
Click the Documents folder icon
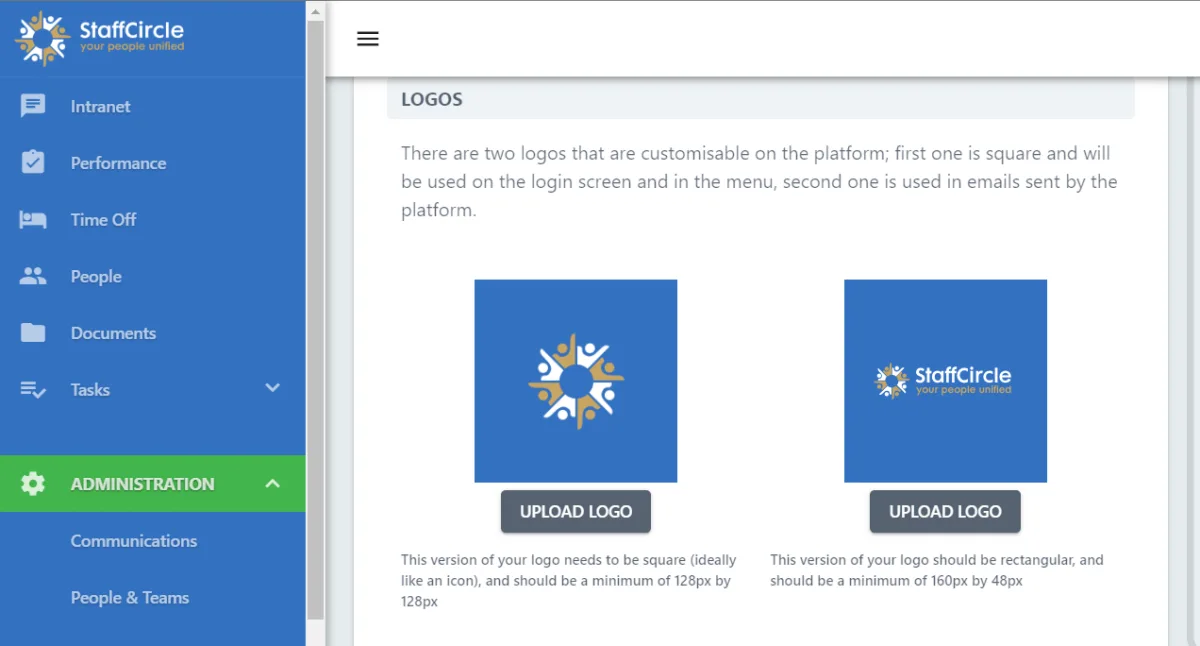pos(33,333)
